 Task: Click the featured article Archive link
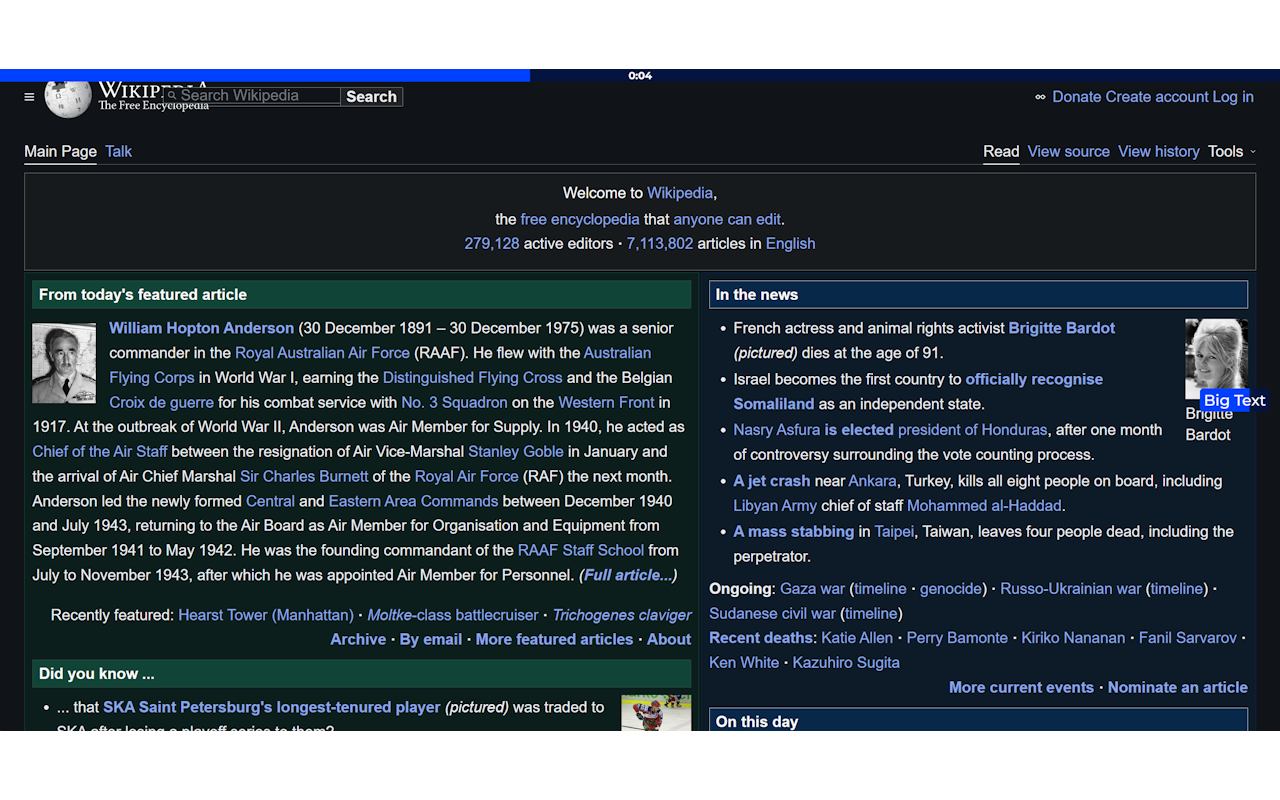click(358, 639)
